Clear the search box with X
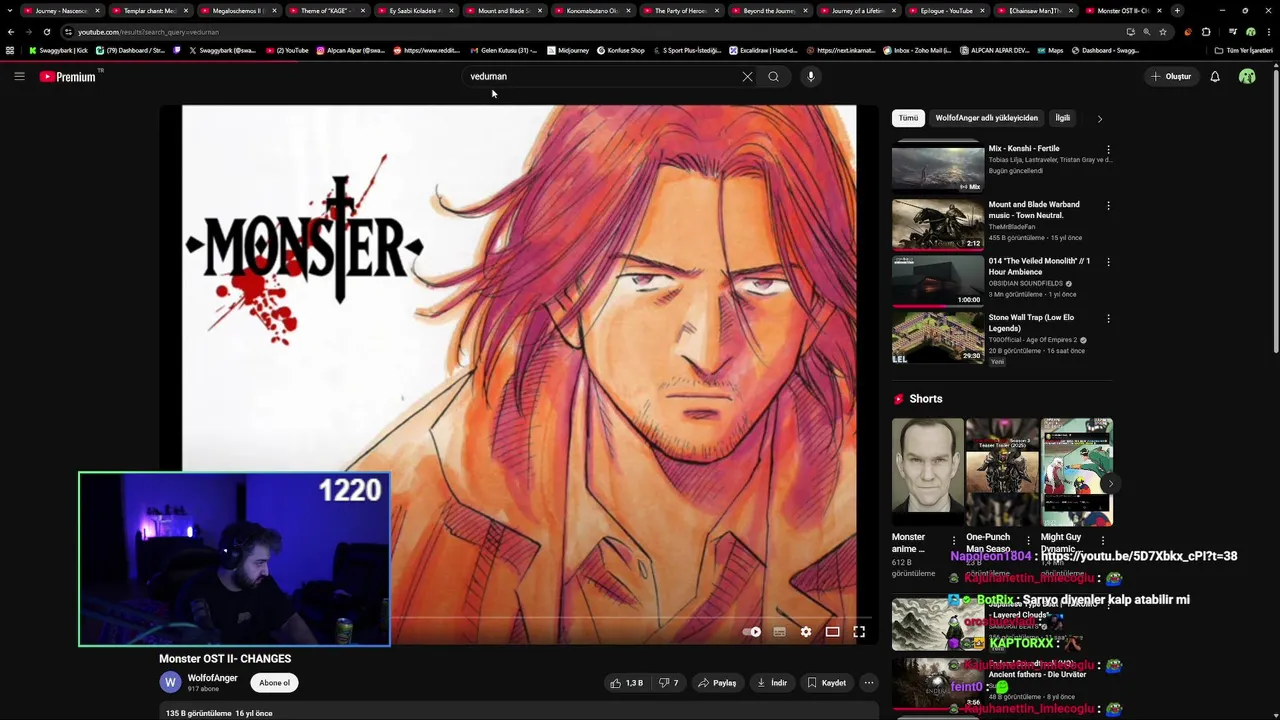The image size is (1280, 720). (x=747, y=76)
